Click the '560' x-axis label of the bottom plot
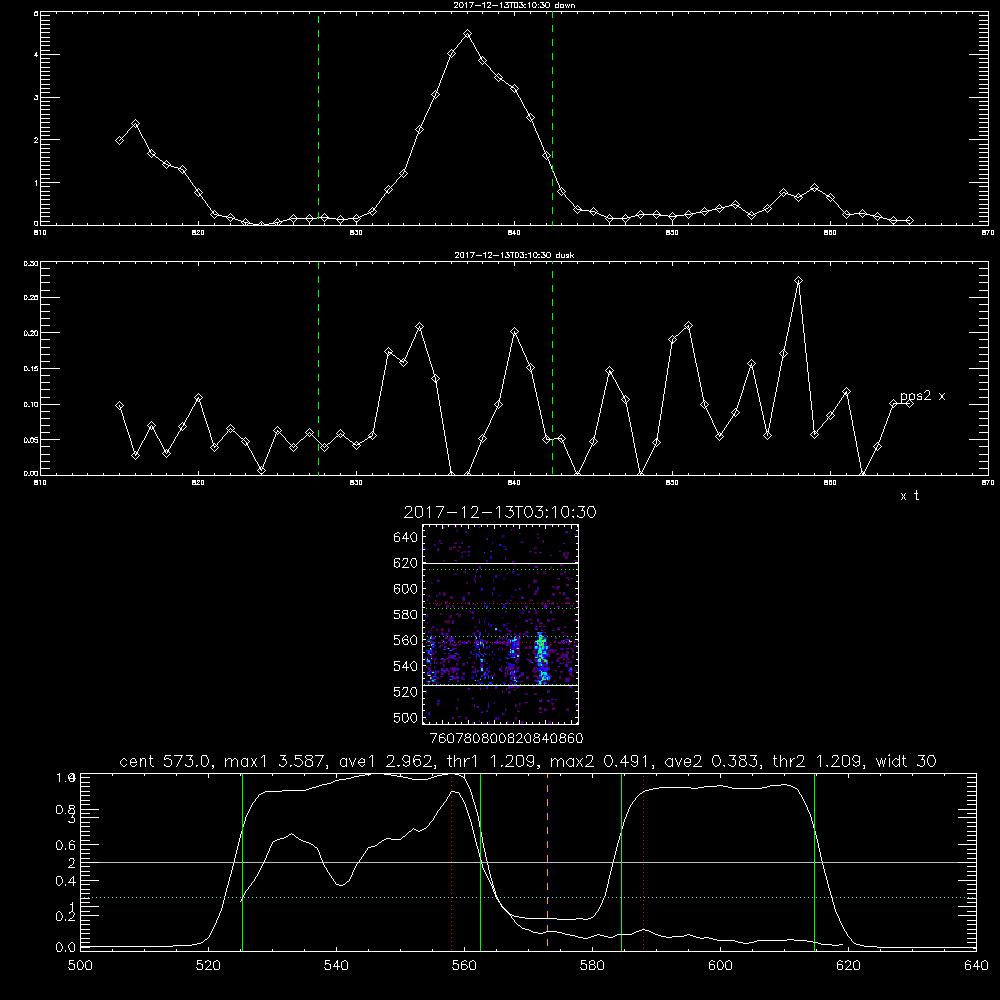Image resolution: width=1000 pixels, height=1000 pixels. click(x=464, y=966)
